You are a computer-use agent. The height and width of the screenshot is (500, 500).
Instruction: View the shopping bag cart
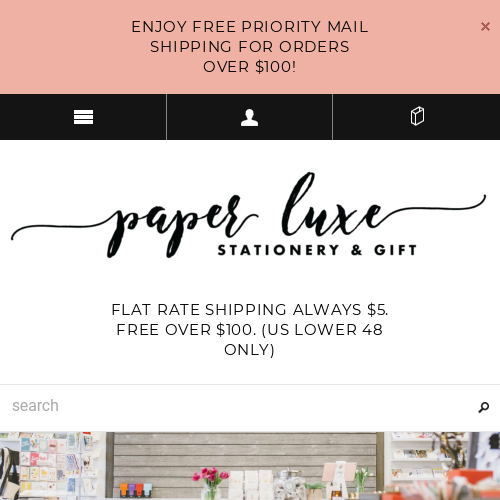pos(417,116)
